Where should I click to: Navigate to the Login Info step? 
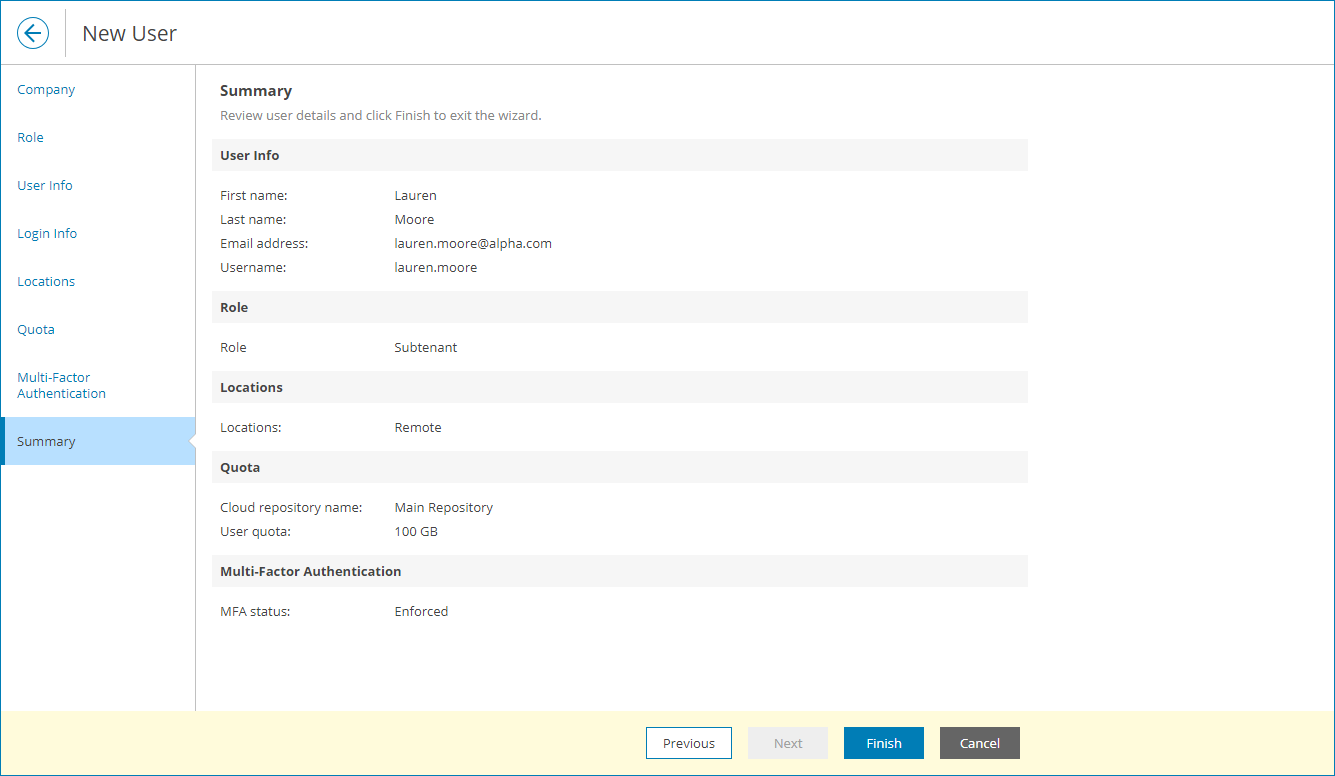coord(47,233)
